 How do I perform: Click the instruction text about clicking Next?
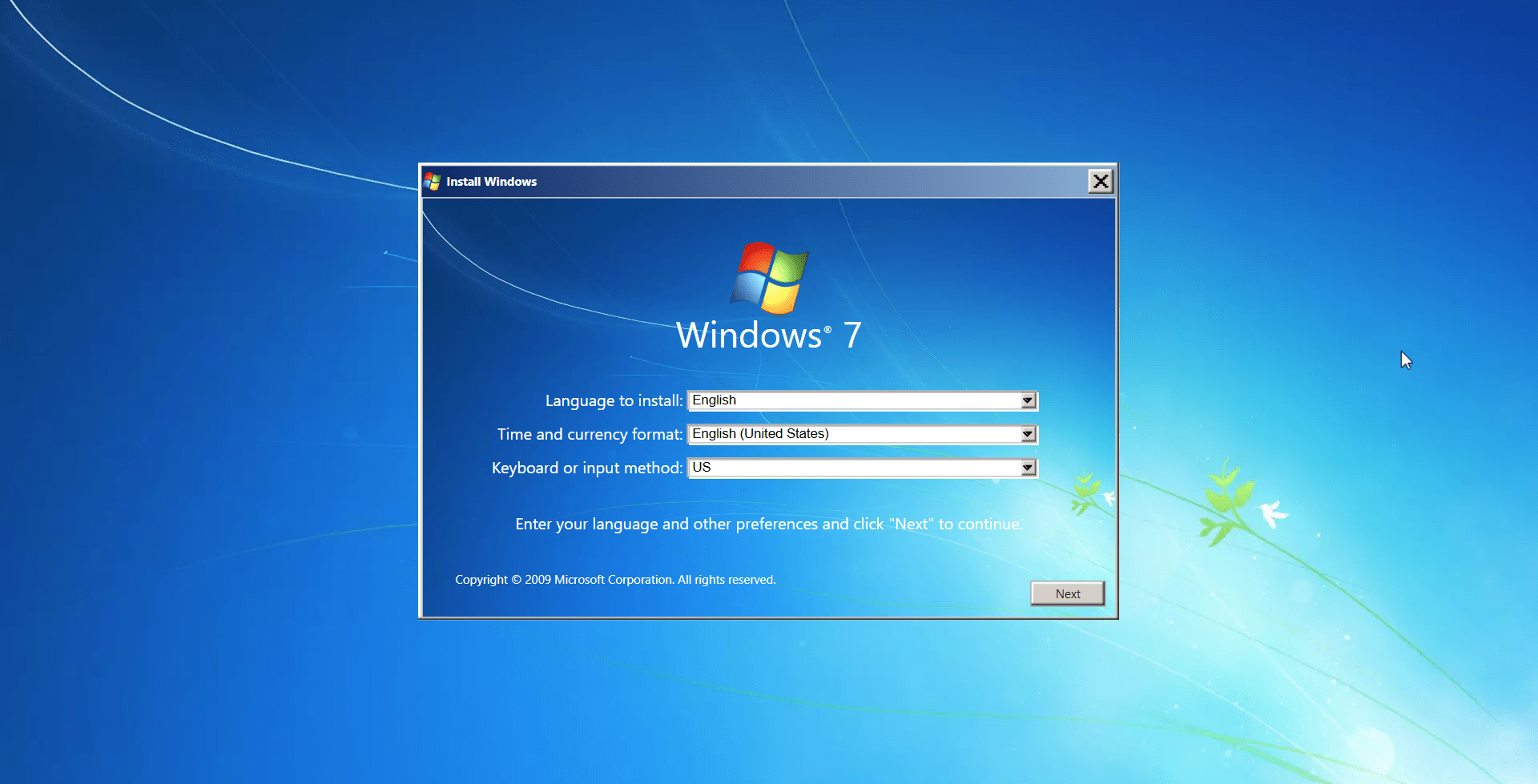click(767, 524)
